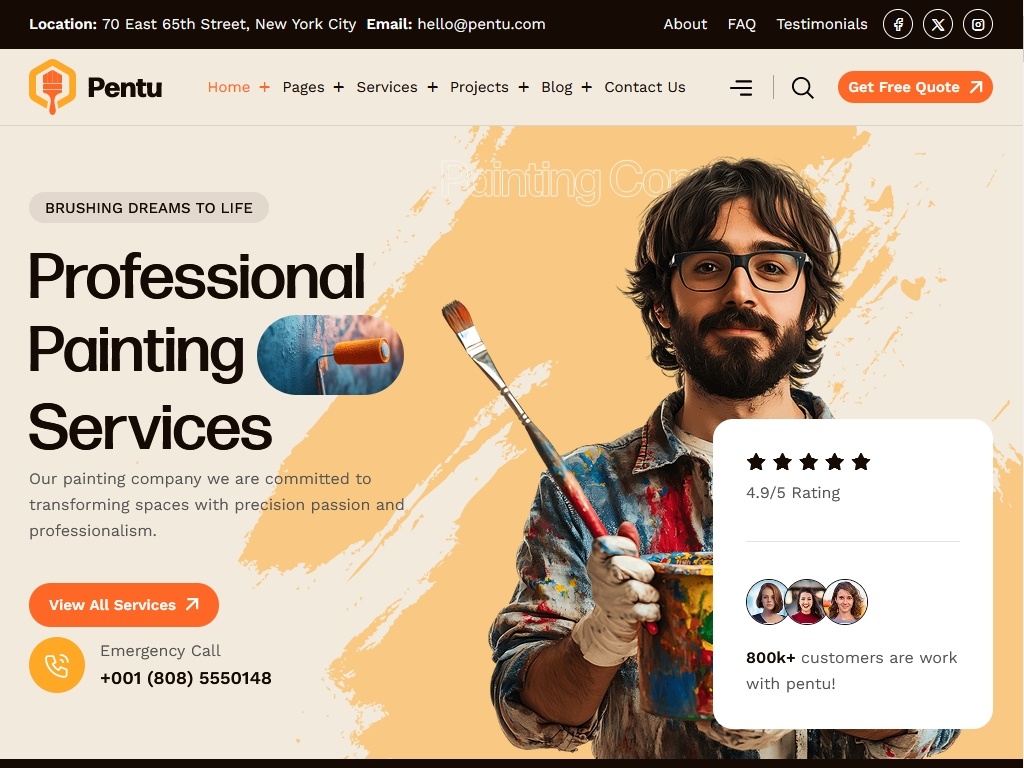The width and height of the screenshot is (1024, 768).
Task: Open the FAQ link in top bar
Action: [x=742, y=24]
